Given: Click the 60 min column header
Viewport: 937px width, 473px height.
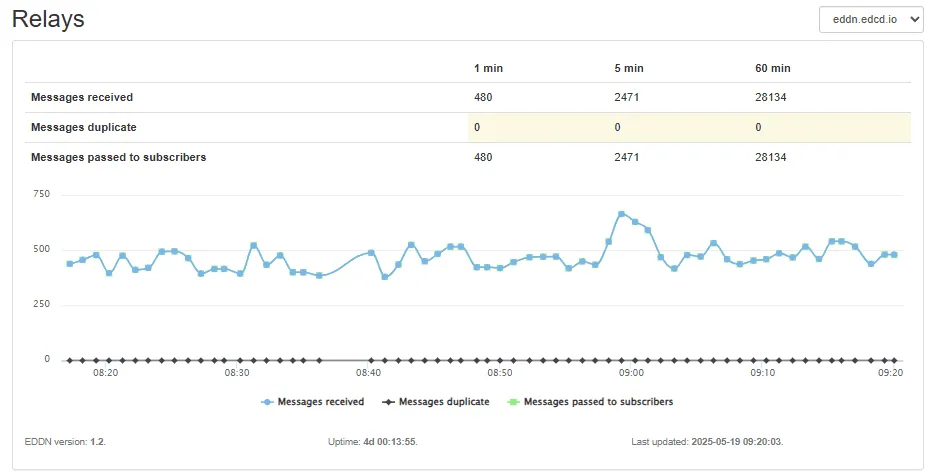Looking at the screenshot, I should pos(772,68).
